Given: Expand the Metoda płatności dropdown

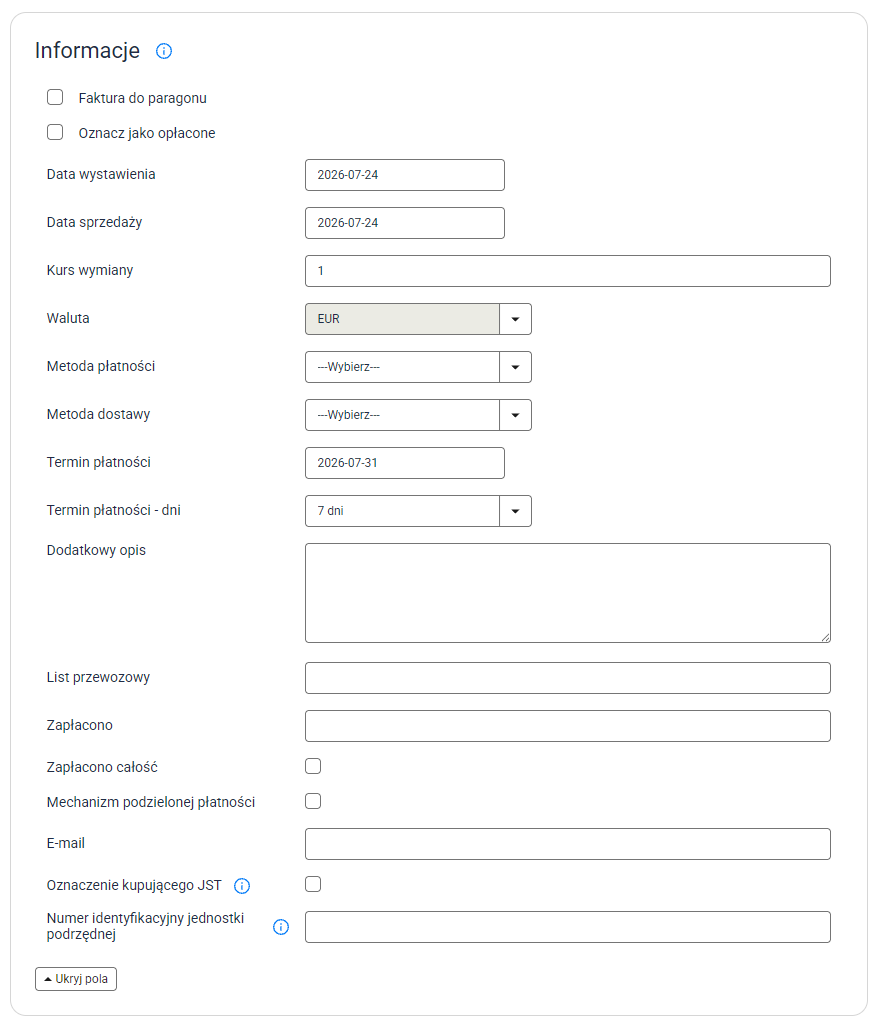Looking at the screenshot, I should click(418, 367).
